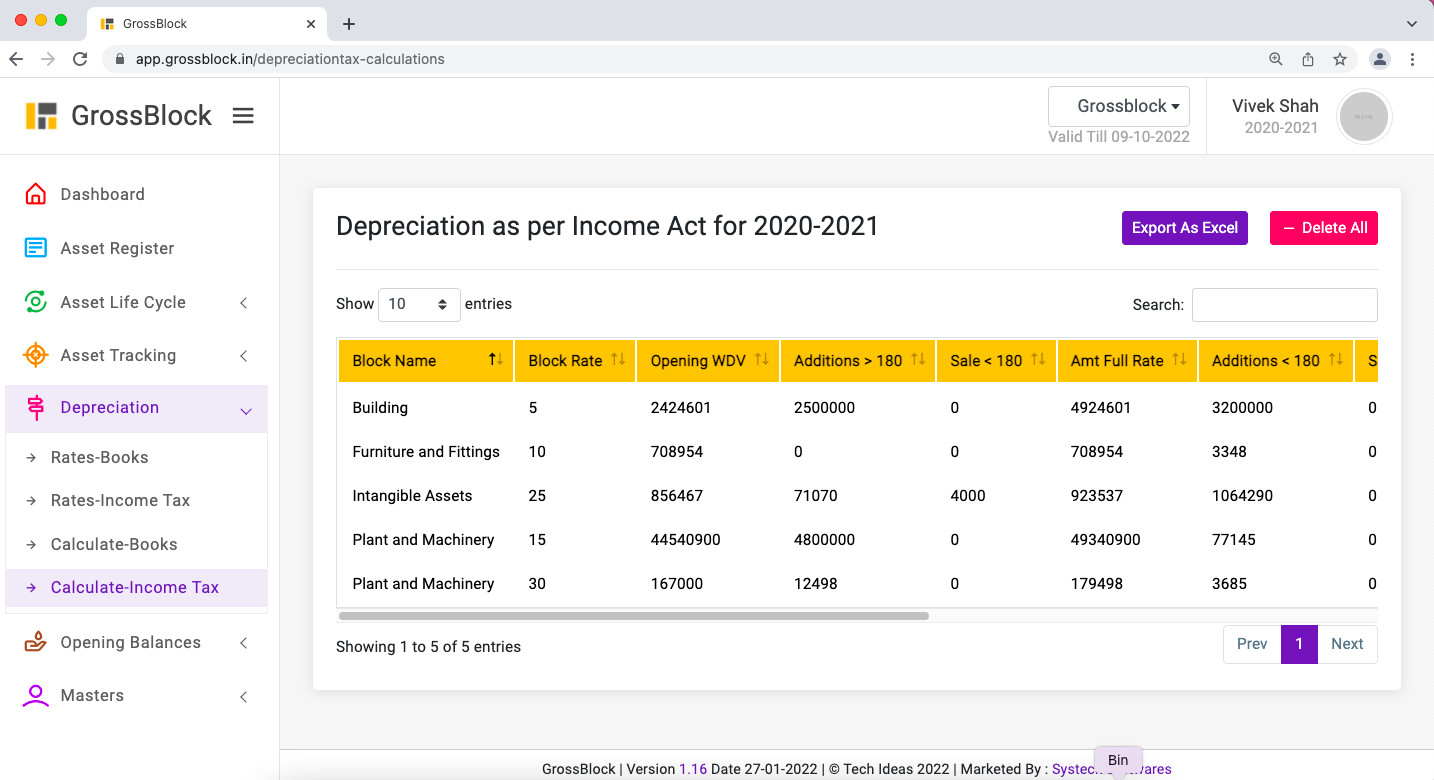The width and height of the screenshot is (1434, 780).
Task: Click the Masters person icon
Action: (x=36, y=696)
